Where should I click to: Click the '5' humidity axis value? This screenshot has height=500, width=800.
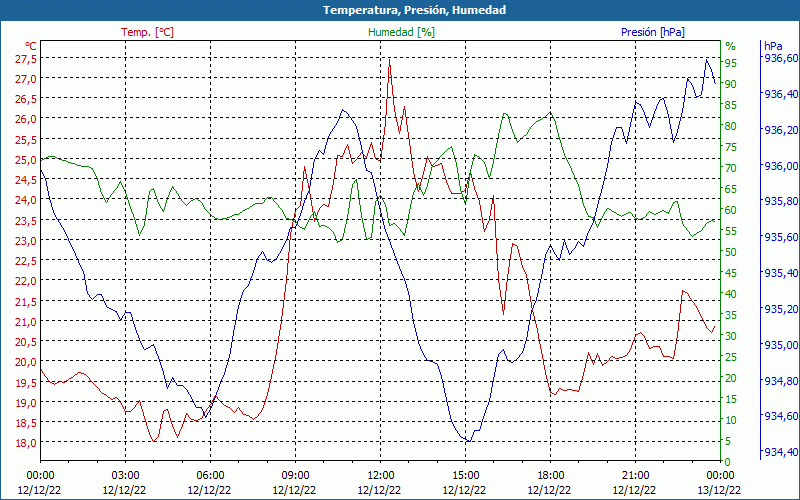click(x=728, y=441)
